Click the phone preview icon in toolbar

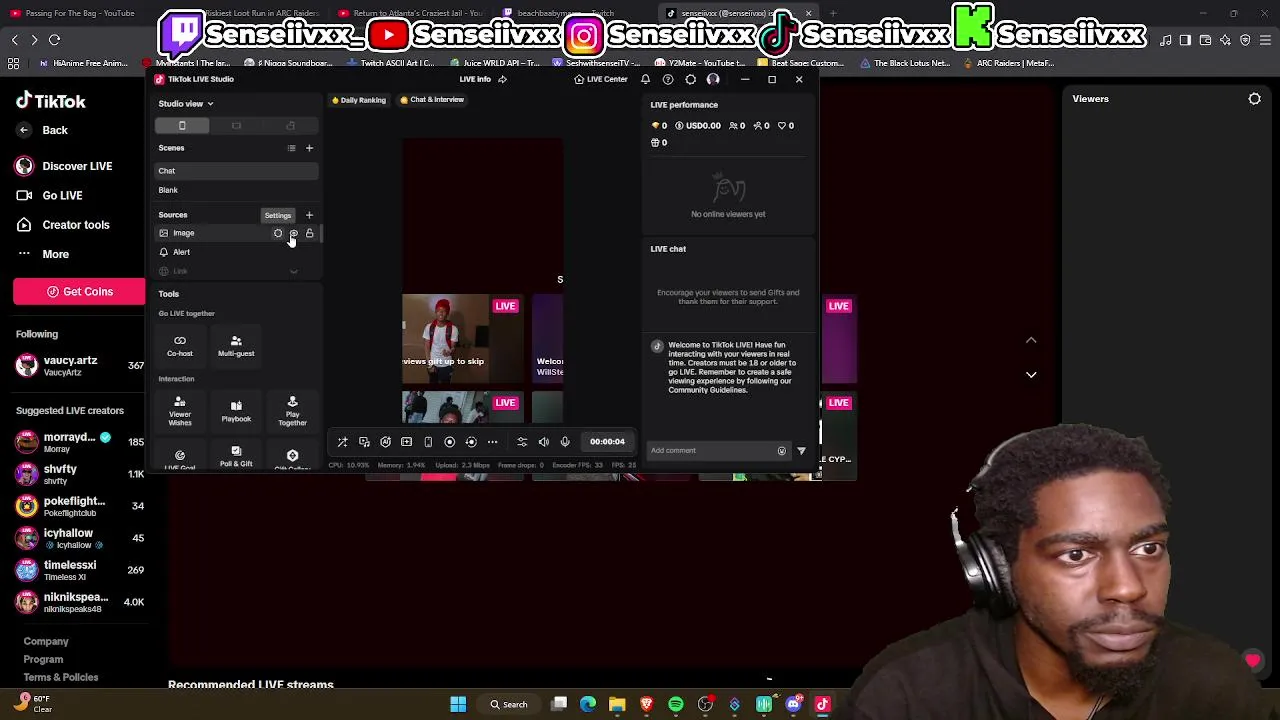click(x=428, y=442)
